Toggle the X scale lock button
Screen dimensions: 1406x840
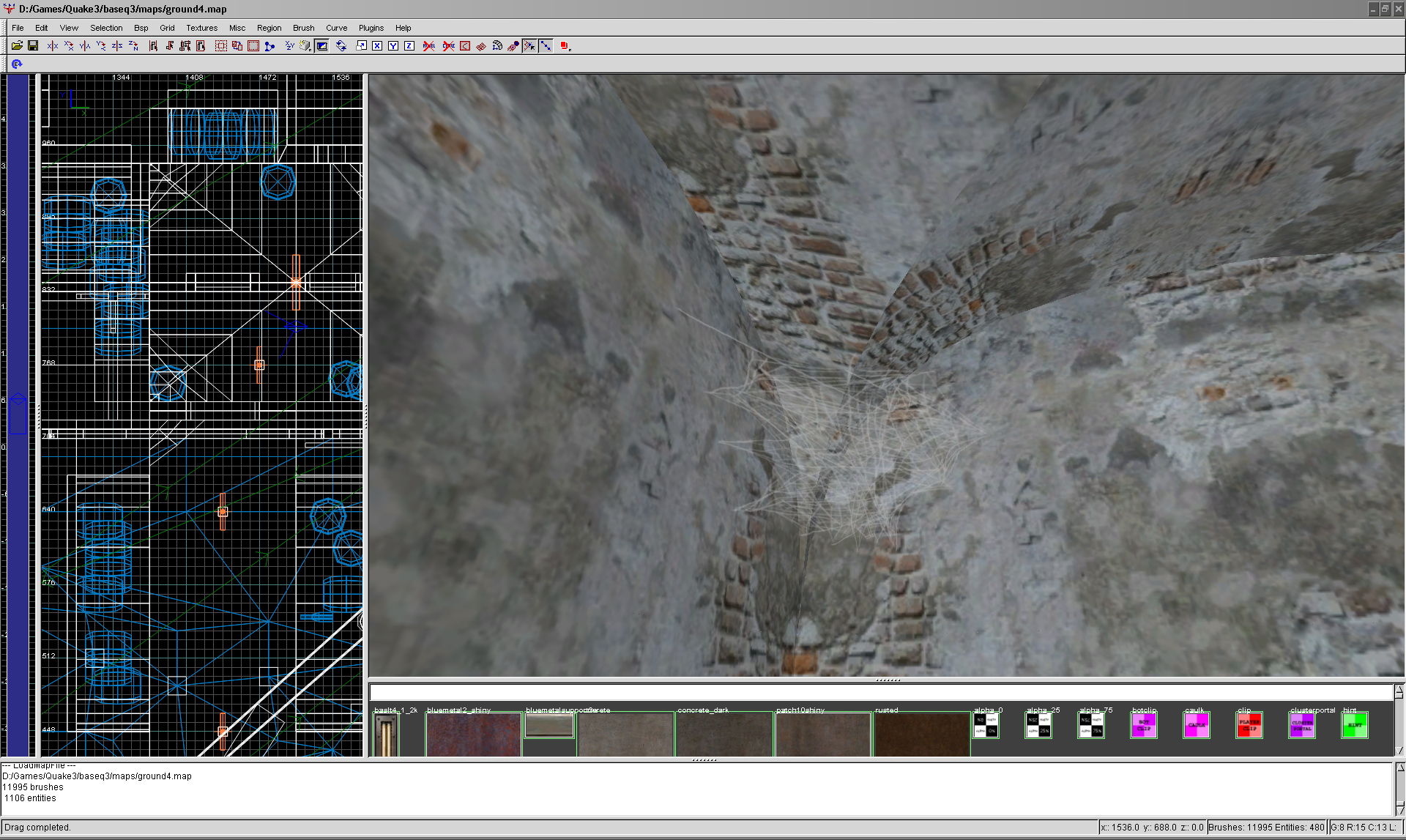pyautogui.click(x=377, y=45)
